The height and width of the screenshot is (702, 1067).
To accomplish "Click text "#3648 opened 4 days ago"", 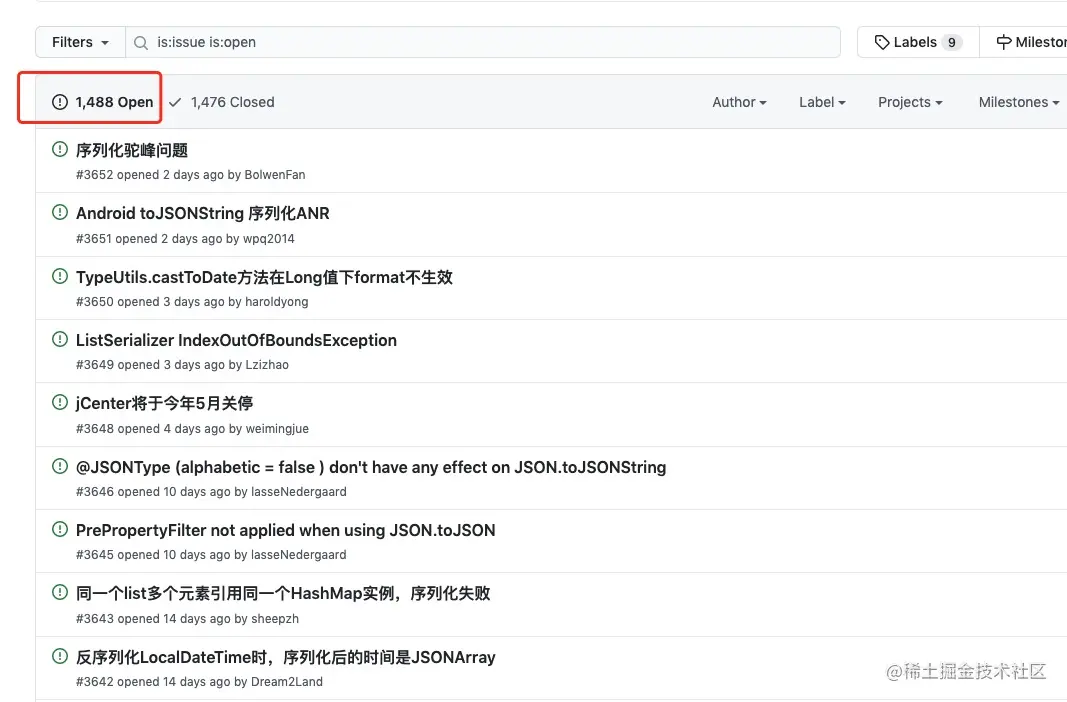I will [x=150, y=429].
